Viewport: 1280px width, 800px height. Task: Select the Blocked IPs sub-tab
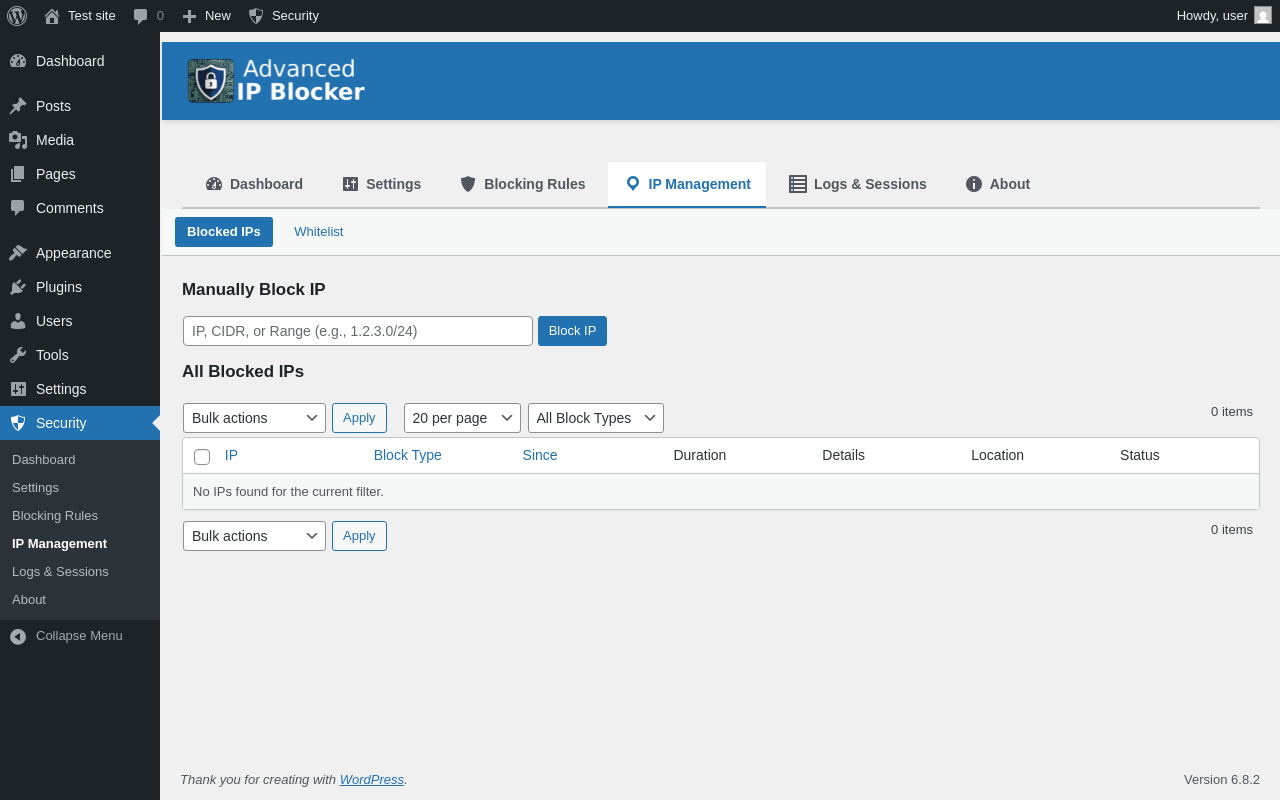224,232
